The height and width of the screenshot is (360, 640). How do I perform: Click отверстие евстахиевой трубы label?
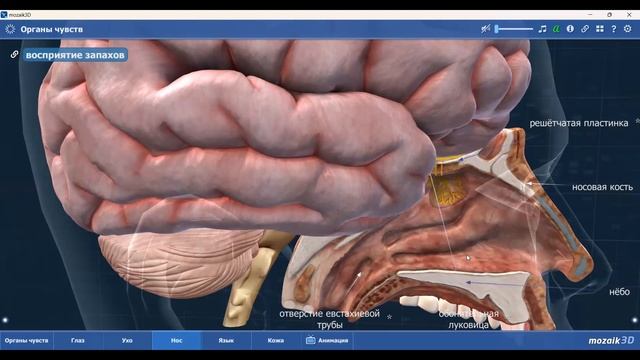point(329,319)
